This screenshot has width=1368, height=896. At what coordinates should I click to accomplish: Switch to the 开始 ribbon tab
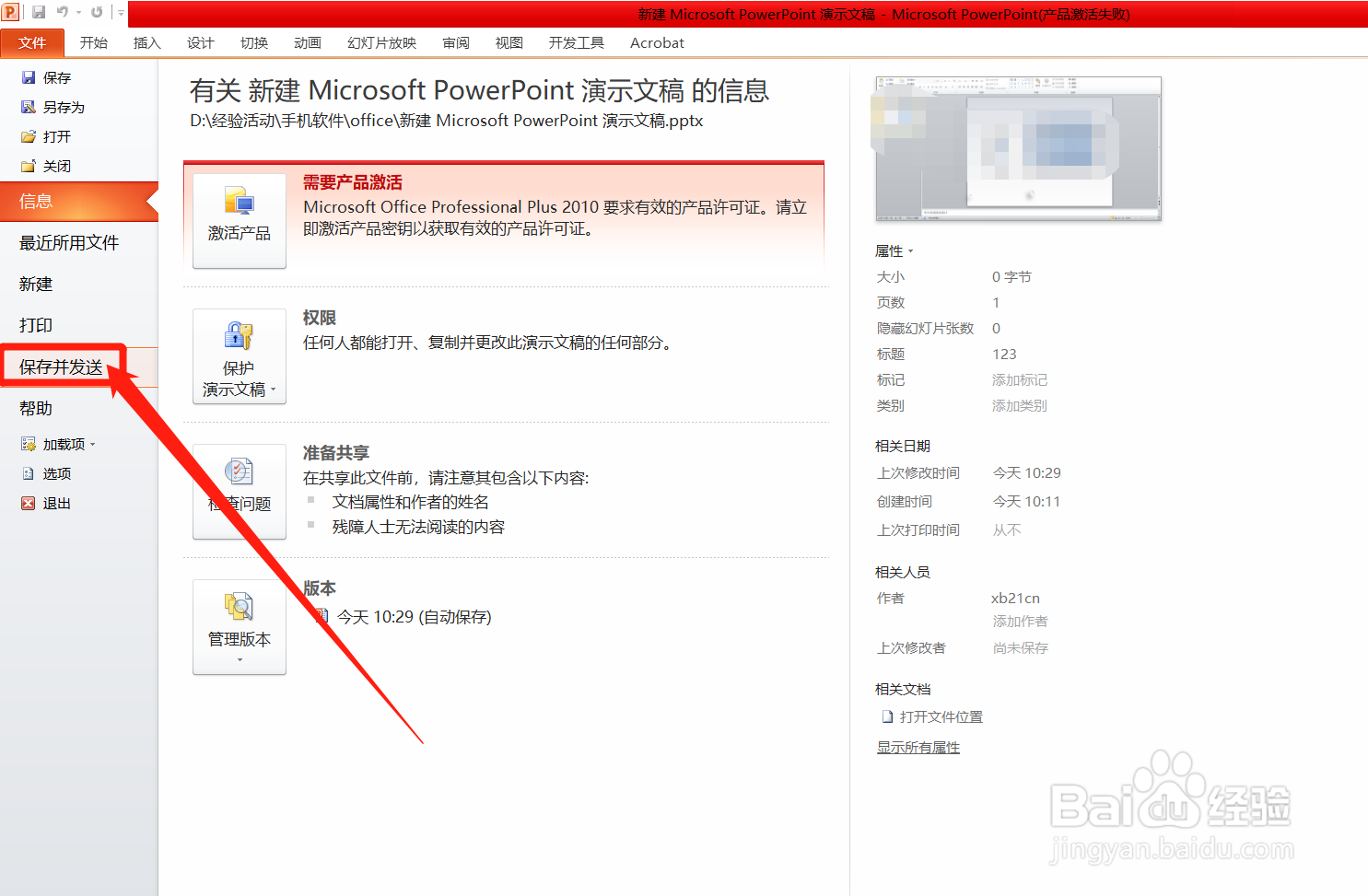pyautogui.click(x=94, y=43)
